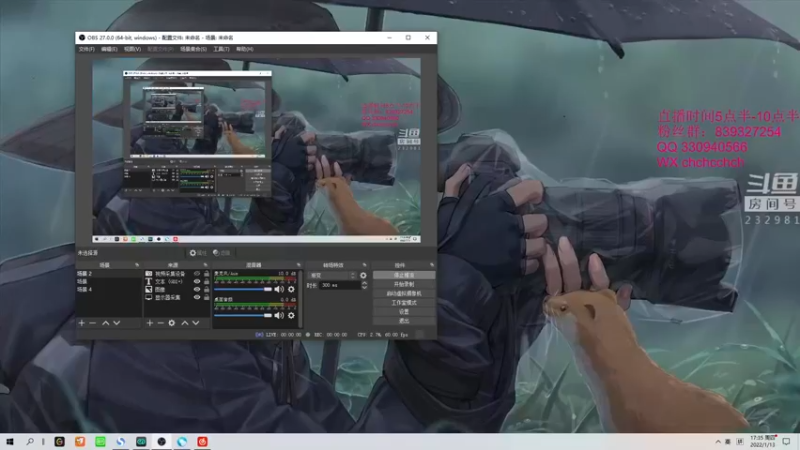Image resolution: width=800 pixels, height=450 pixels.
Task: Open the 文件(F) menu
Action: [x=87, y=49]
